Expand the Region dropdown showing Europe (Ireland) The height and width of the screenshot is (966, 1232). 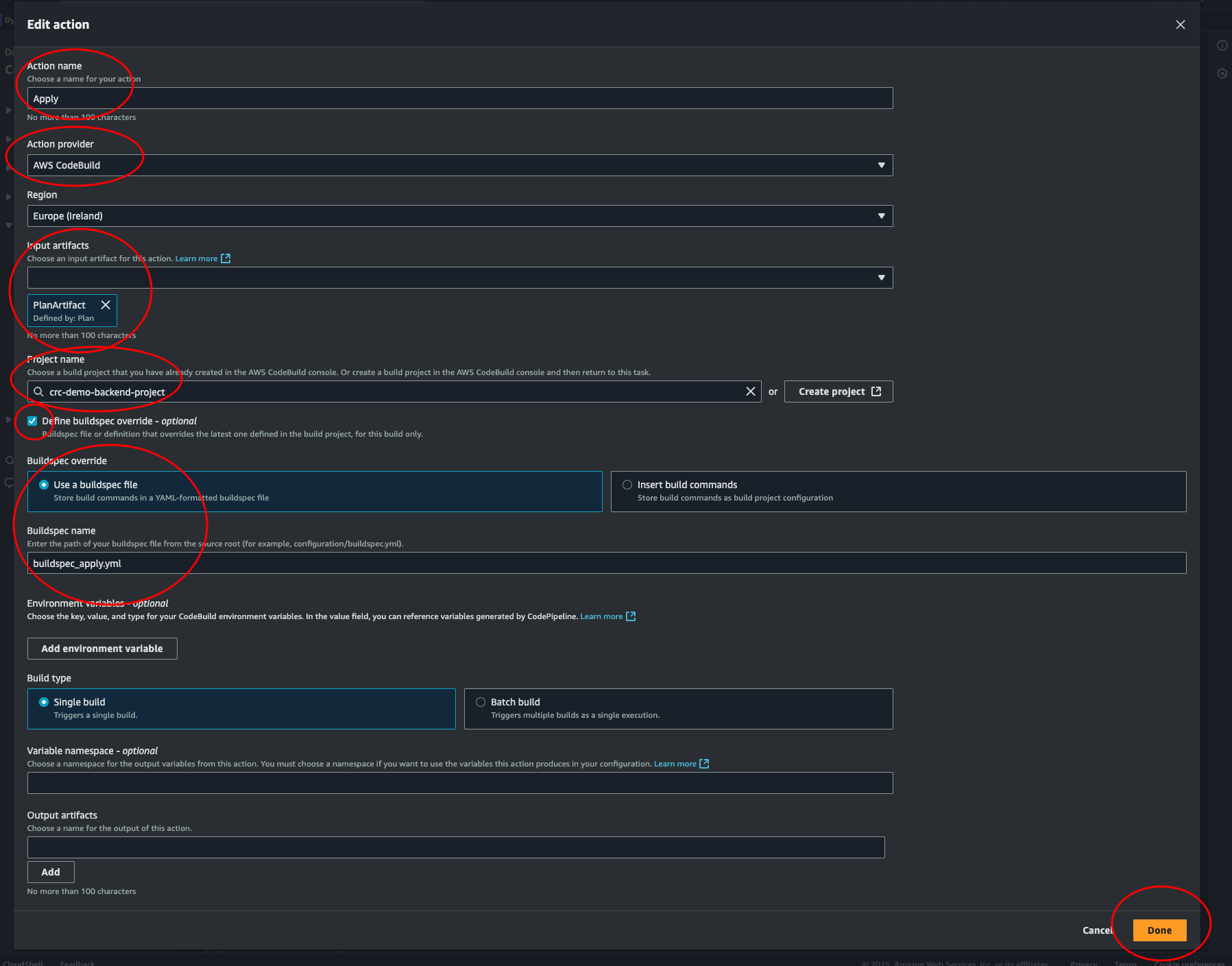(459, 216)
